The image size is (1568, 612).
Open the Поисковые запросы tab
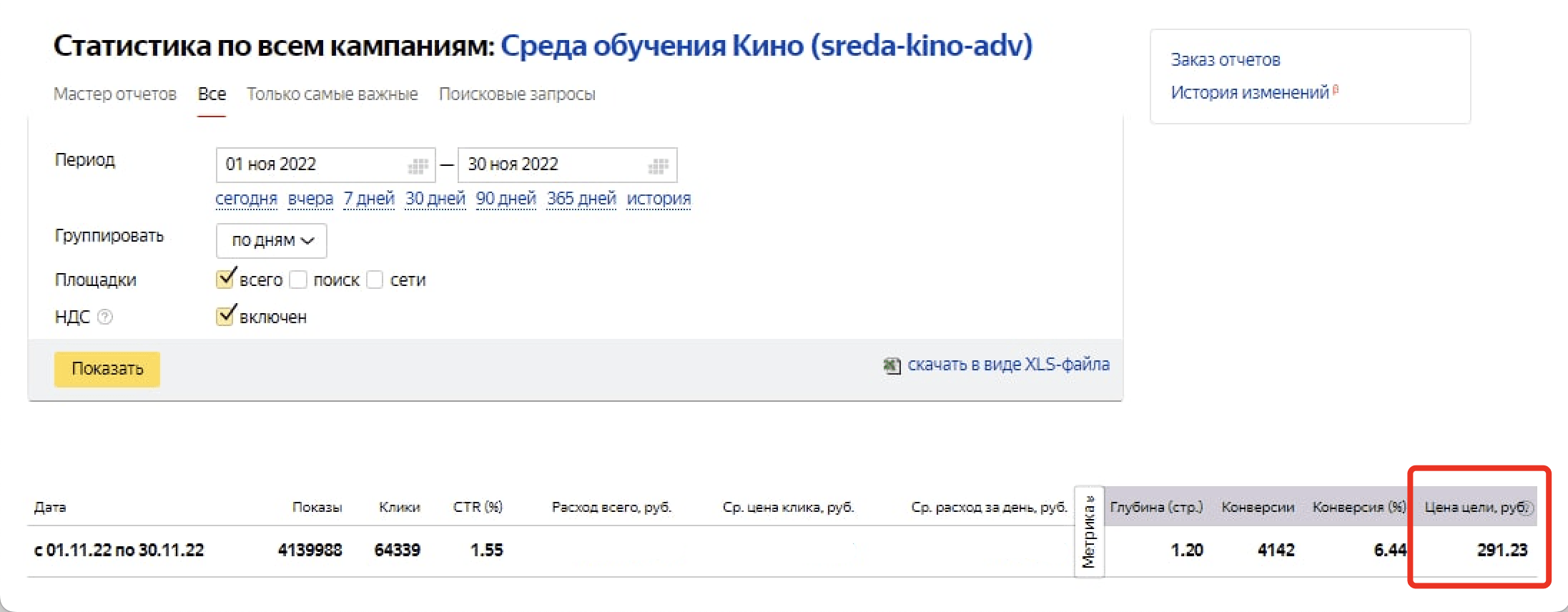click(x=517, y=94)
